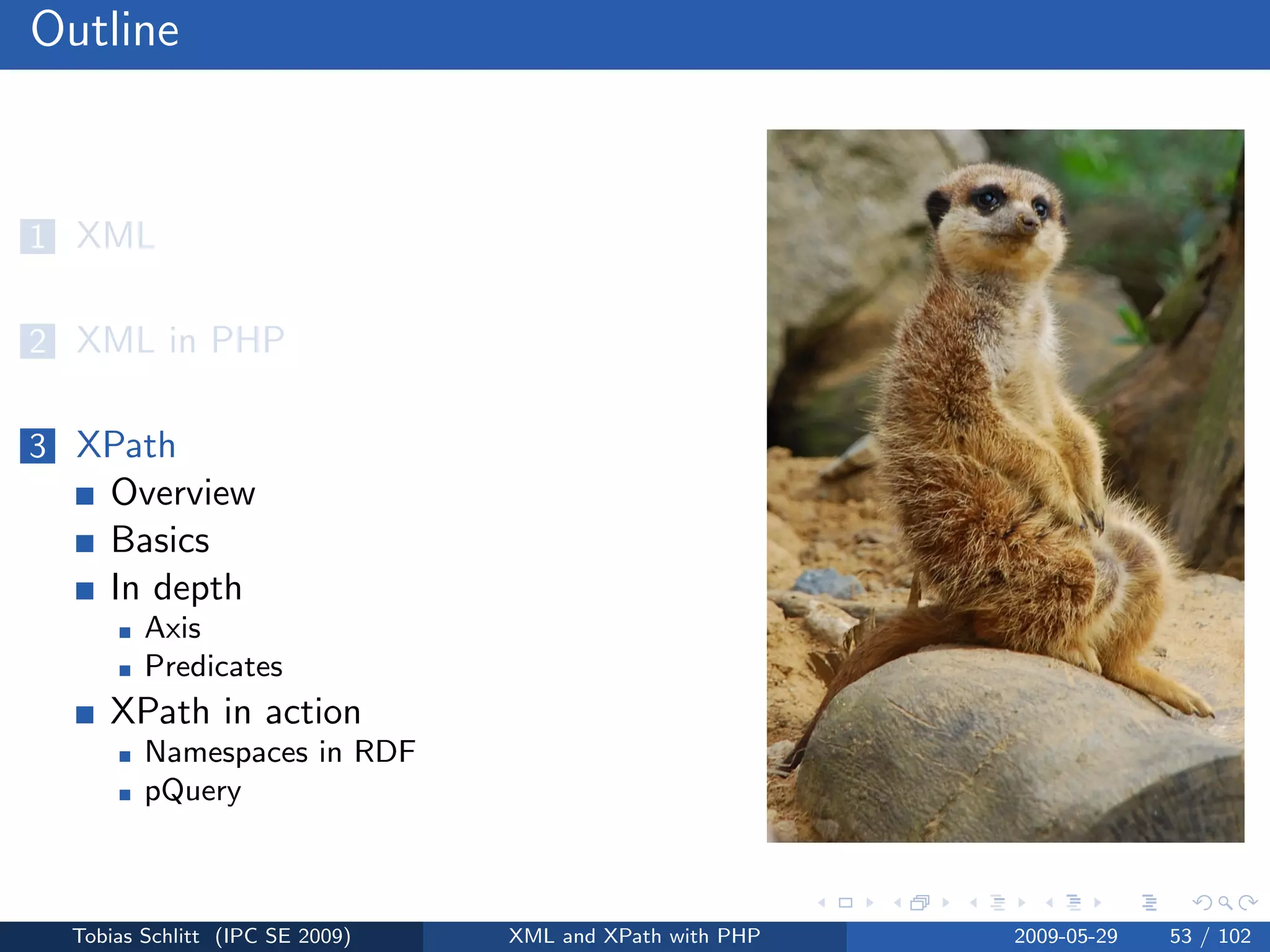This screenshot has width=1270, height=952.
Task: Click the pQuery outline entry
Action: pos(192,791)
